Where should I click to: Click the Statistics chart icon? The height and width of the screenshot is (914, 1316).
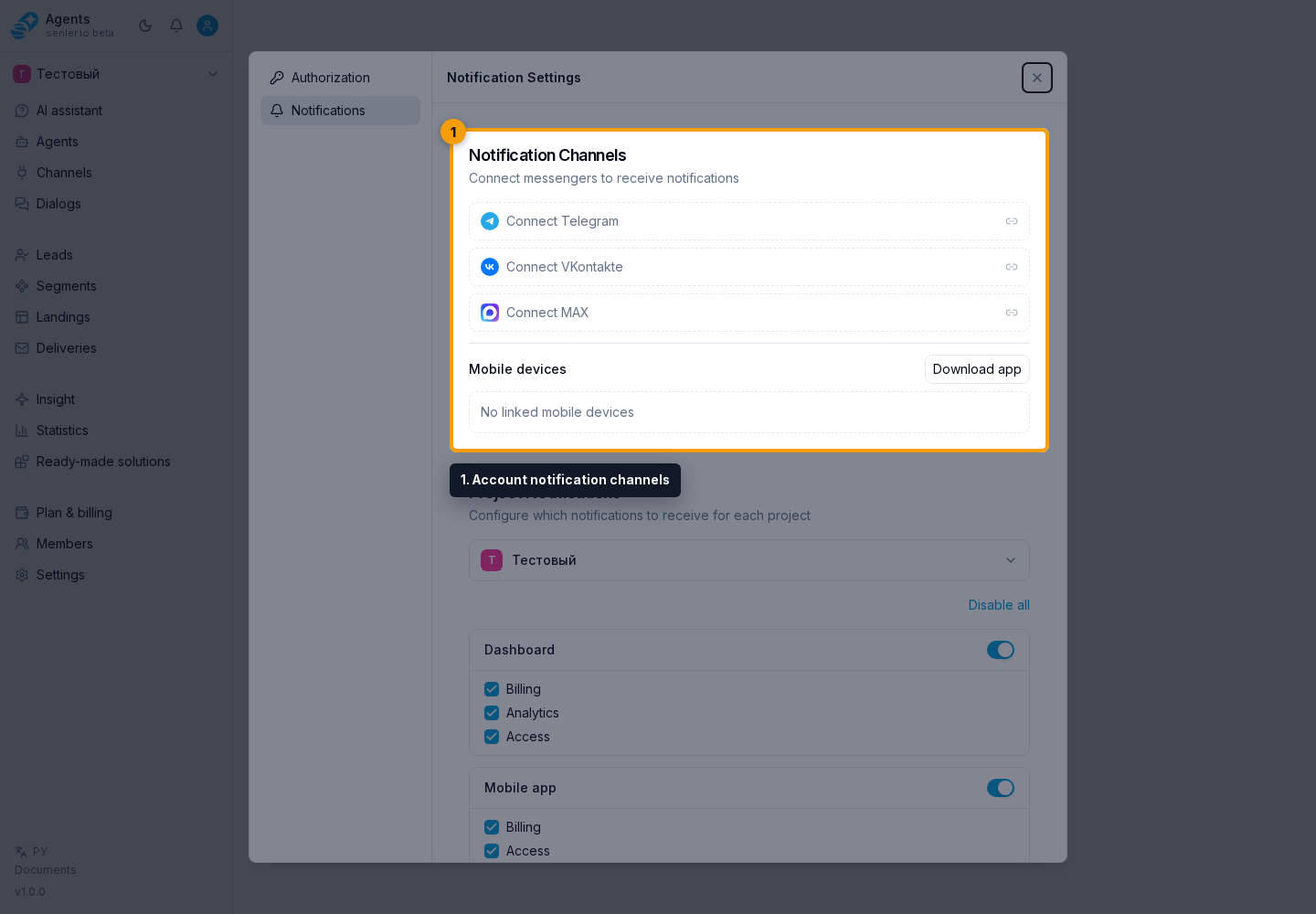pos(22,430)
